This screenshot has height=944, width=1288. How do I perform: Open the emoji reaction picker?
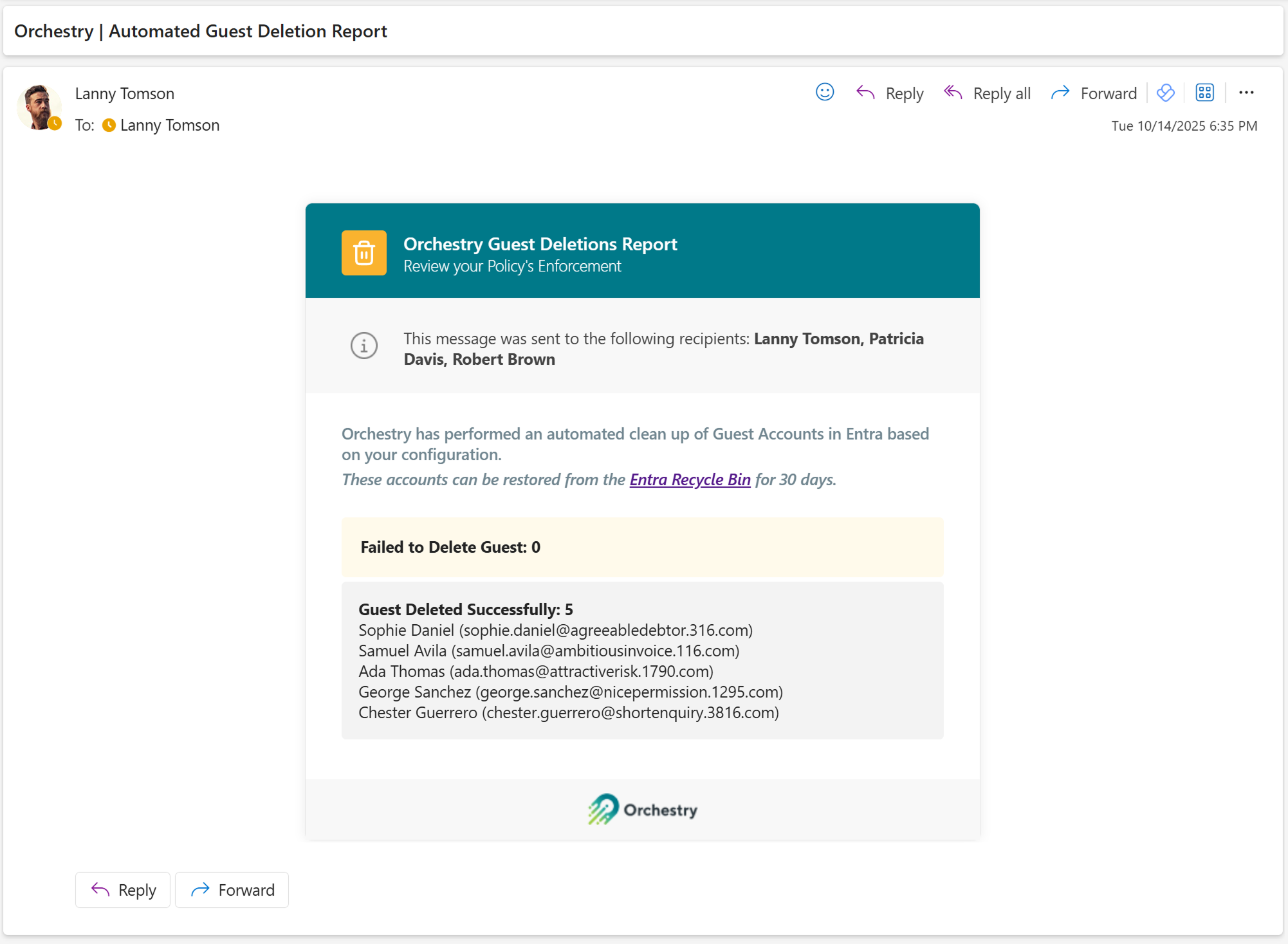(x=825, y=93)
